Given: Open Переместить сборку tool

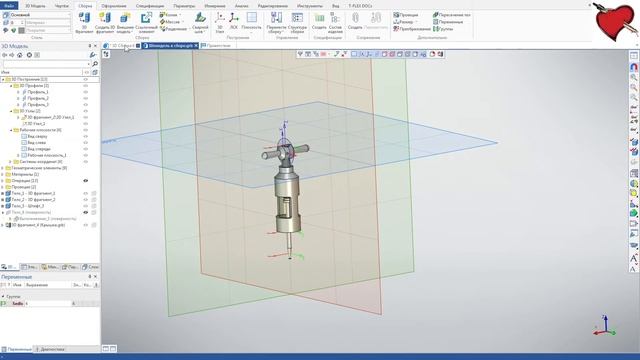Looking at the screenshot, I should 276,22.
